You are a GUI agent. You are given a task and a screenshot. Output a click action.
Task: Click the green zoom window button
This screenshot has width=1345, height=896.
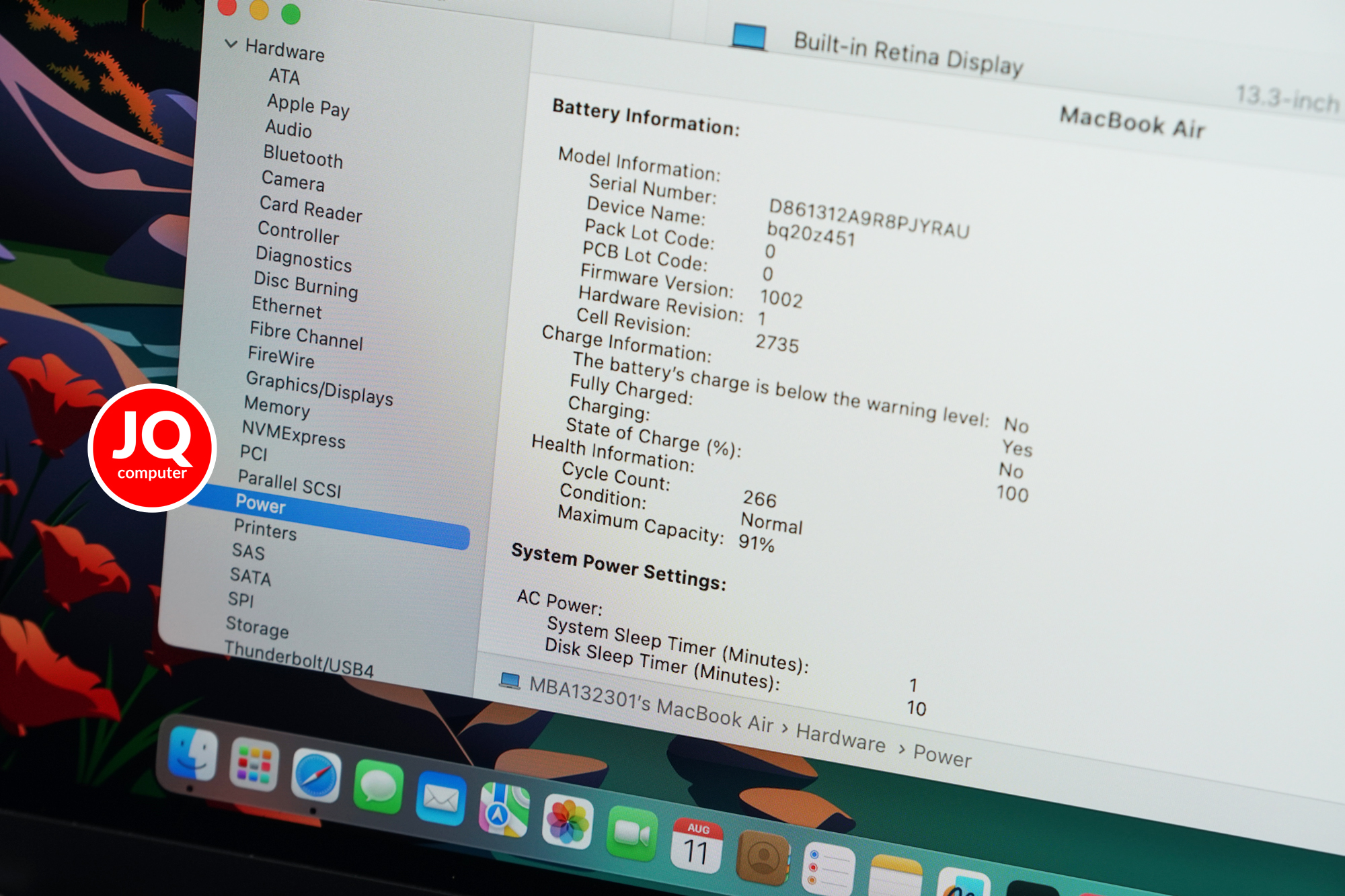point(291,14)
